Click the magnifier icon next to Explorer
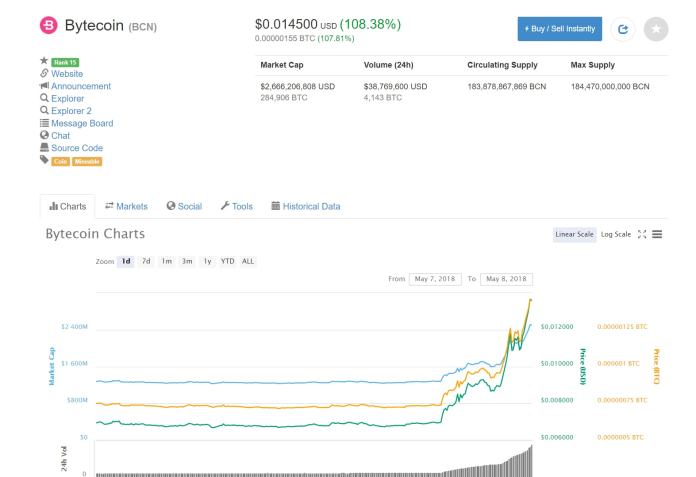The width and height of the screenshot is (696, 477). (44, 98)
